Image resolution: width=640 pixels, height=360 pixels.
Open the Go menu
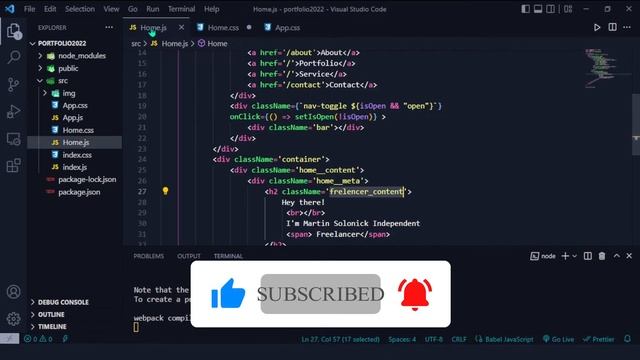133,9
